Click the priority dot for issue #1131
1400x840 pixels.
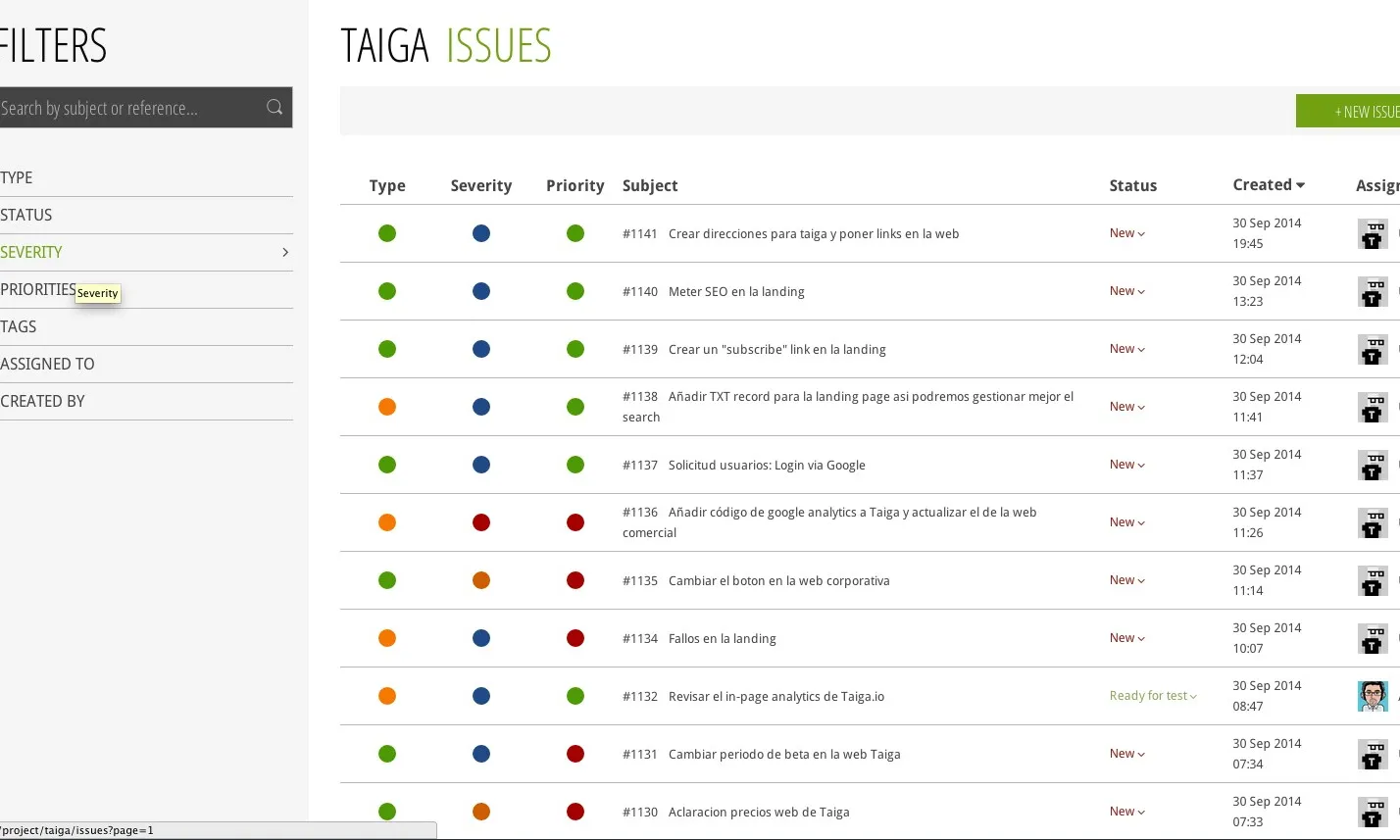tap(575, 754)
